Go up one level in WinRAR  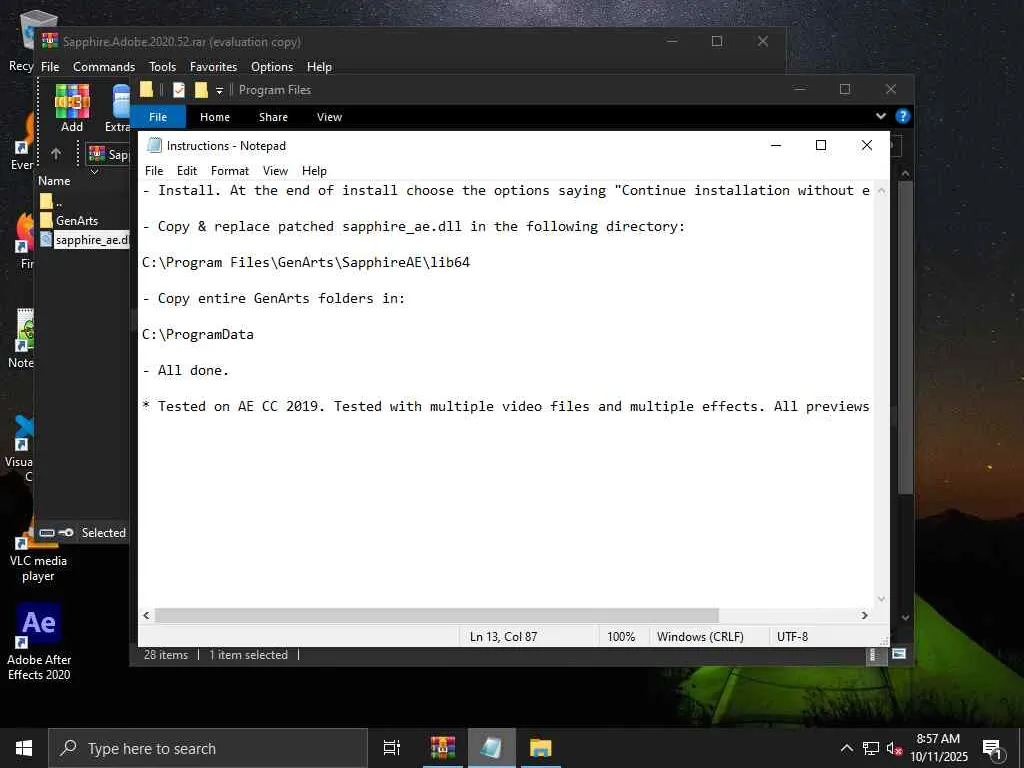click(56, 153)
